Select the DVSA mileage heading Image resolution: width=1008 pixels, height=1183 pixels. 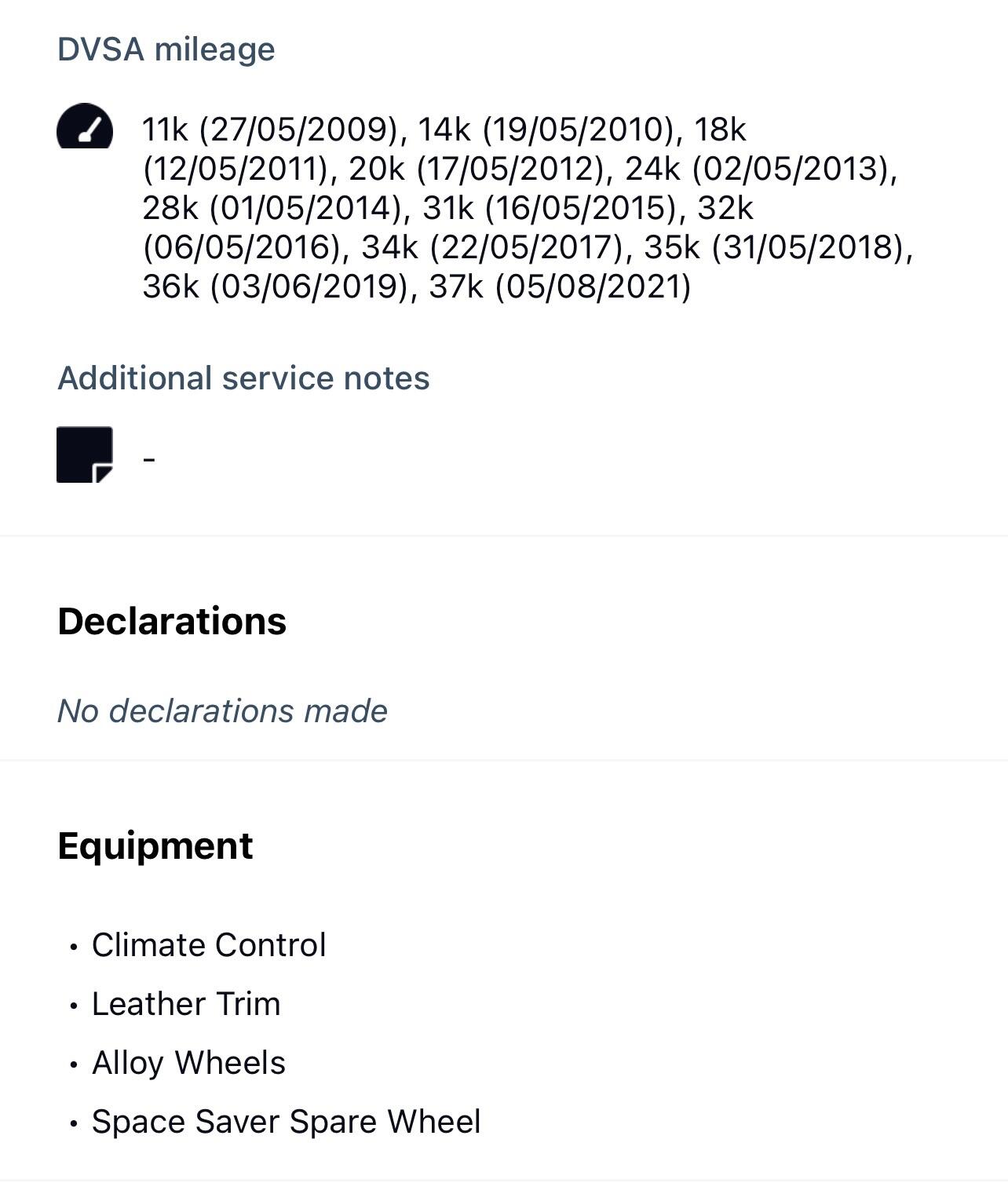coord(166,49)
